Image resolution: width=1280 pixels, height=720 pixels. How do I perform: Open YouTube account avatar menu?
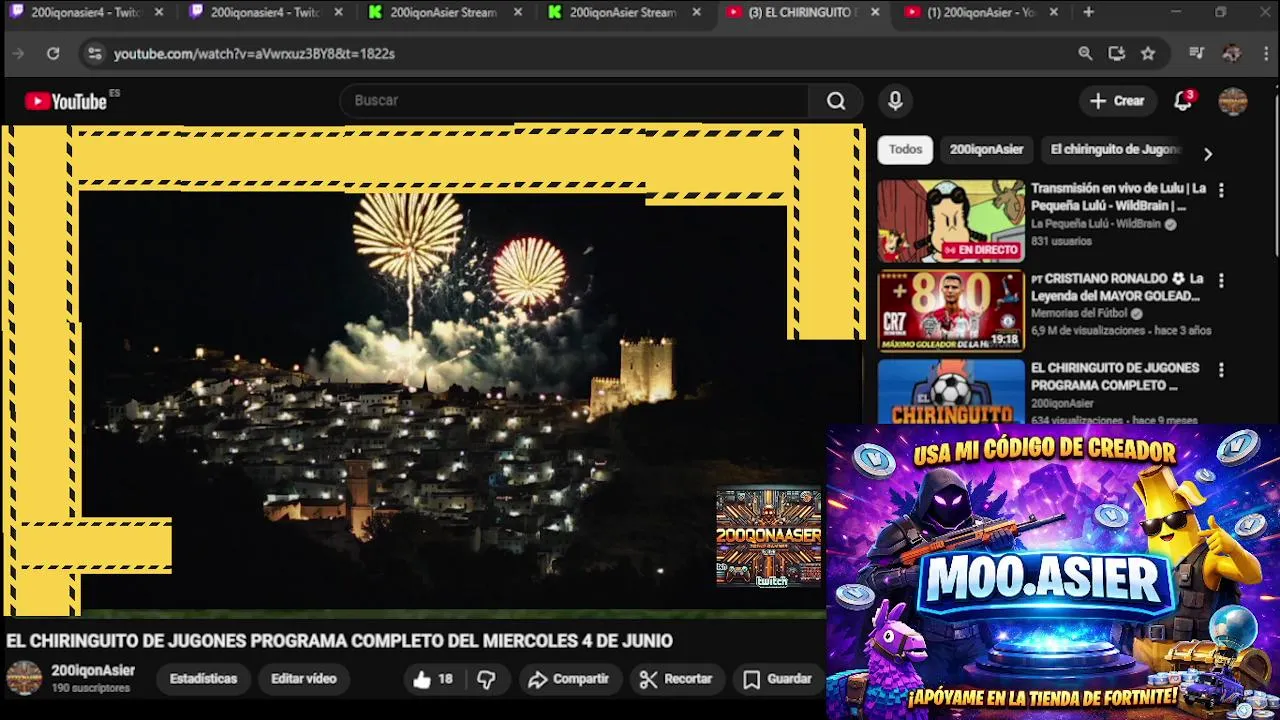[x=1233, y=101]
